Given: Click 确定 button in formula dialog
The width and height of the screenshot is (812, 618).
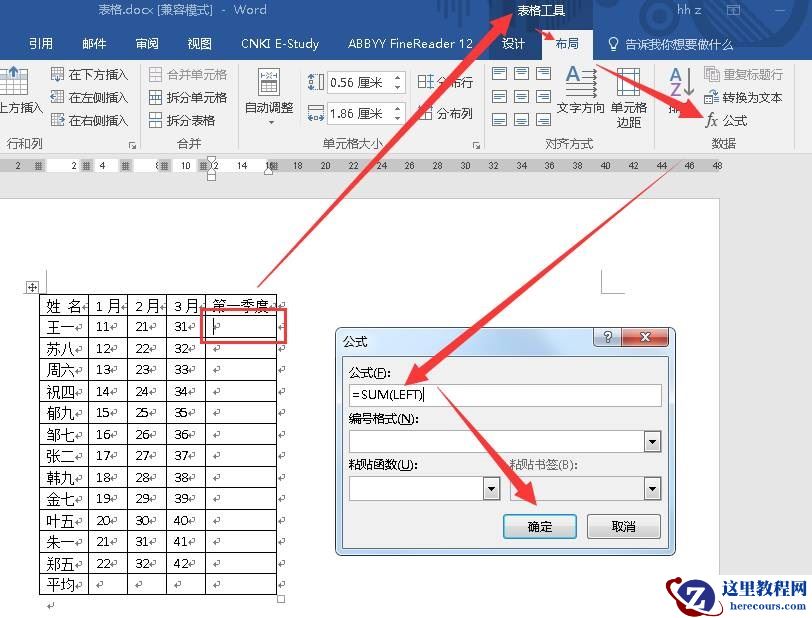Looking at the screenshot, I should (540, 526).
